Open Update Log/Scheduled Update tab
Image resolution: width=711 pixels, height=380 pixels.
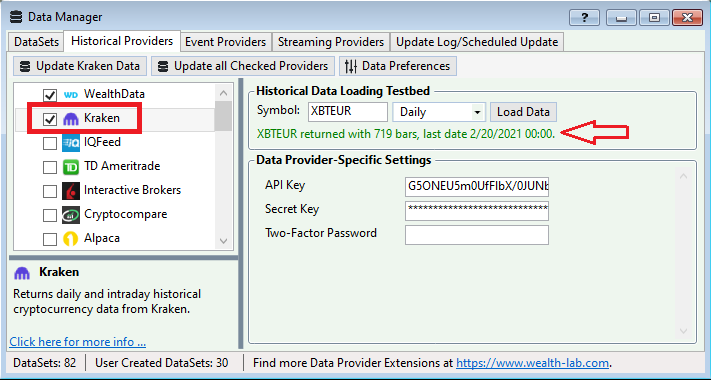pos(477,42)
